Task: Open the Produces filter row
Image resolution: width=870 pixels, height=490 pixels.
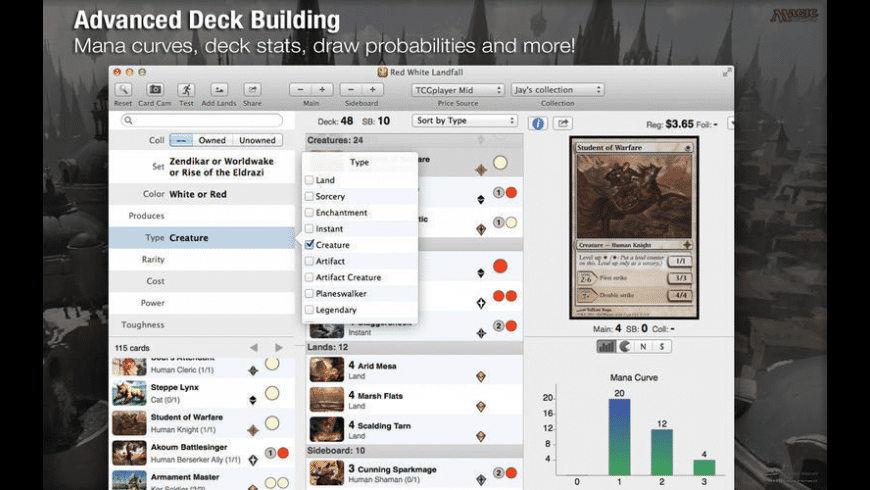Action: 202,216
